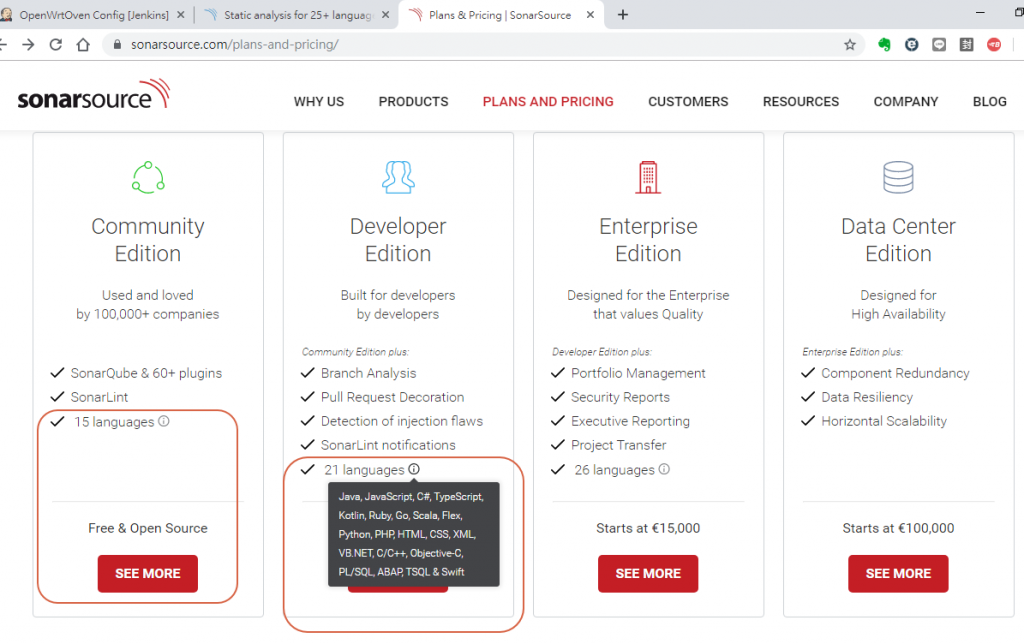Click the info icon beside 15 languages

(164, 421)
